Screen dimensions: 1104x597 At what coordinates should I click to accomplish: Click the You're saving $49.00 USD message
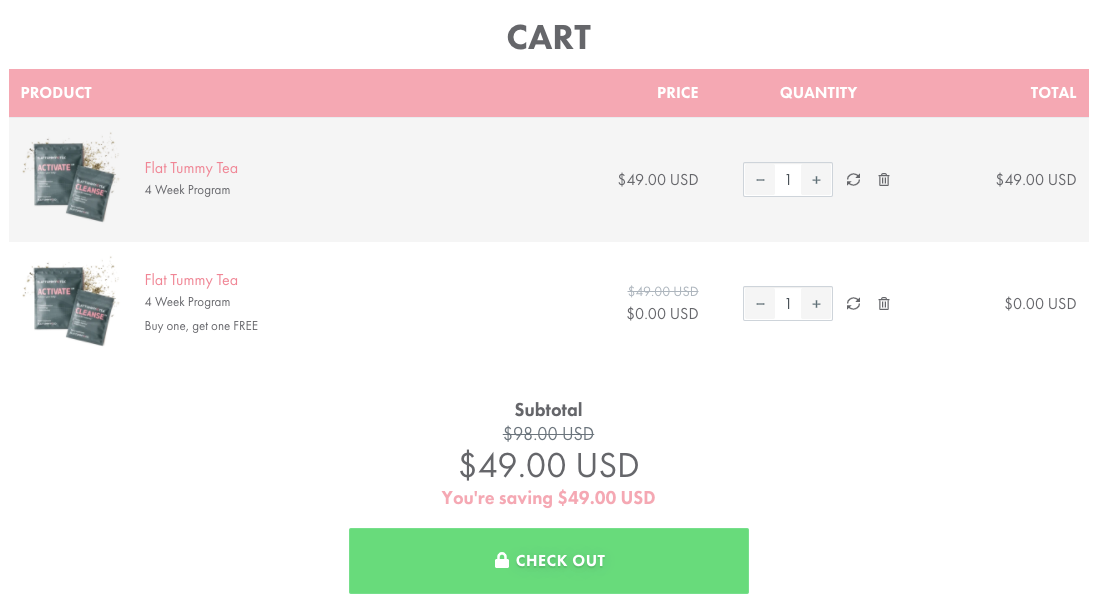pyautogui.click(x=548, y=498)
